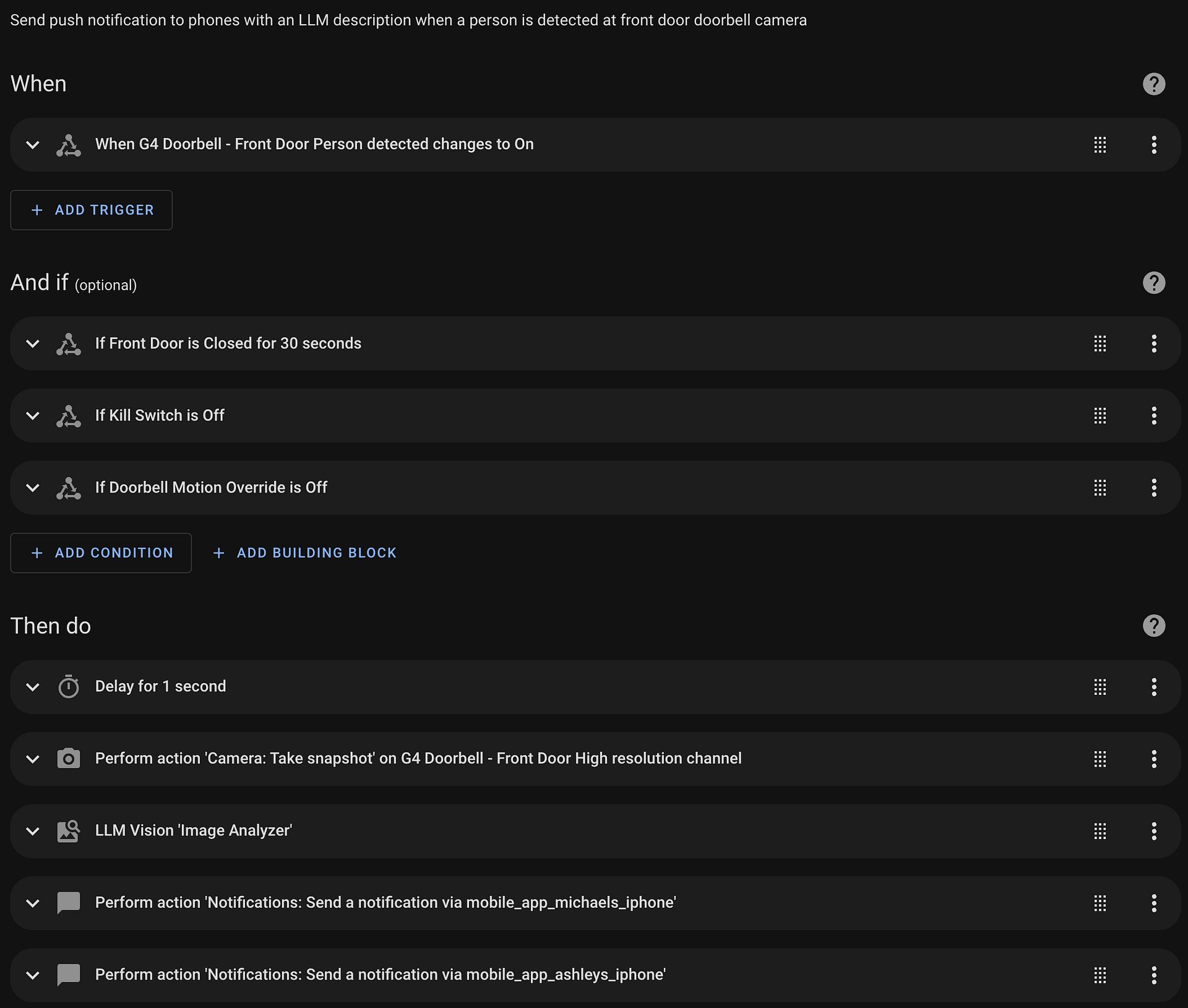
Task: Expand the Person detected trigger row
Action: click(x=33, y=145)
